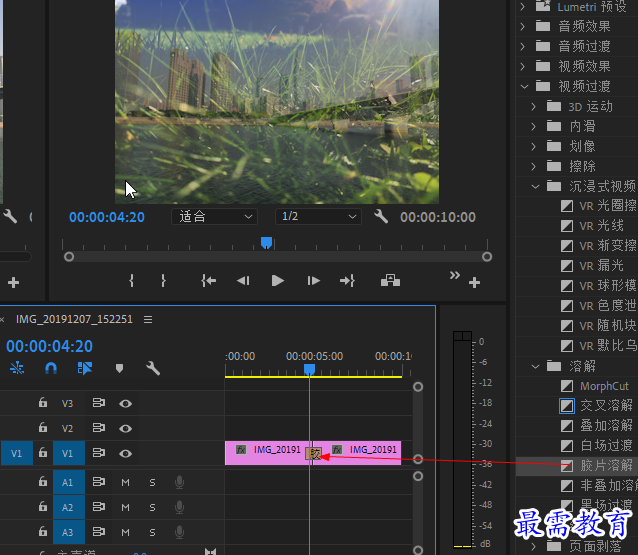Enable voice-over record on A1
The image size is (638, 555).
click(x=179, y=483)
